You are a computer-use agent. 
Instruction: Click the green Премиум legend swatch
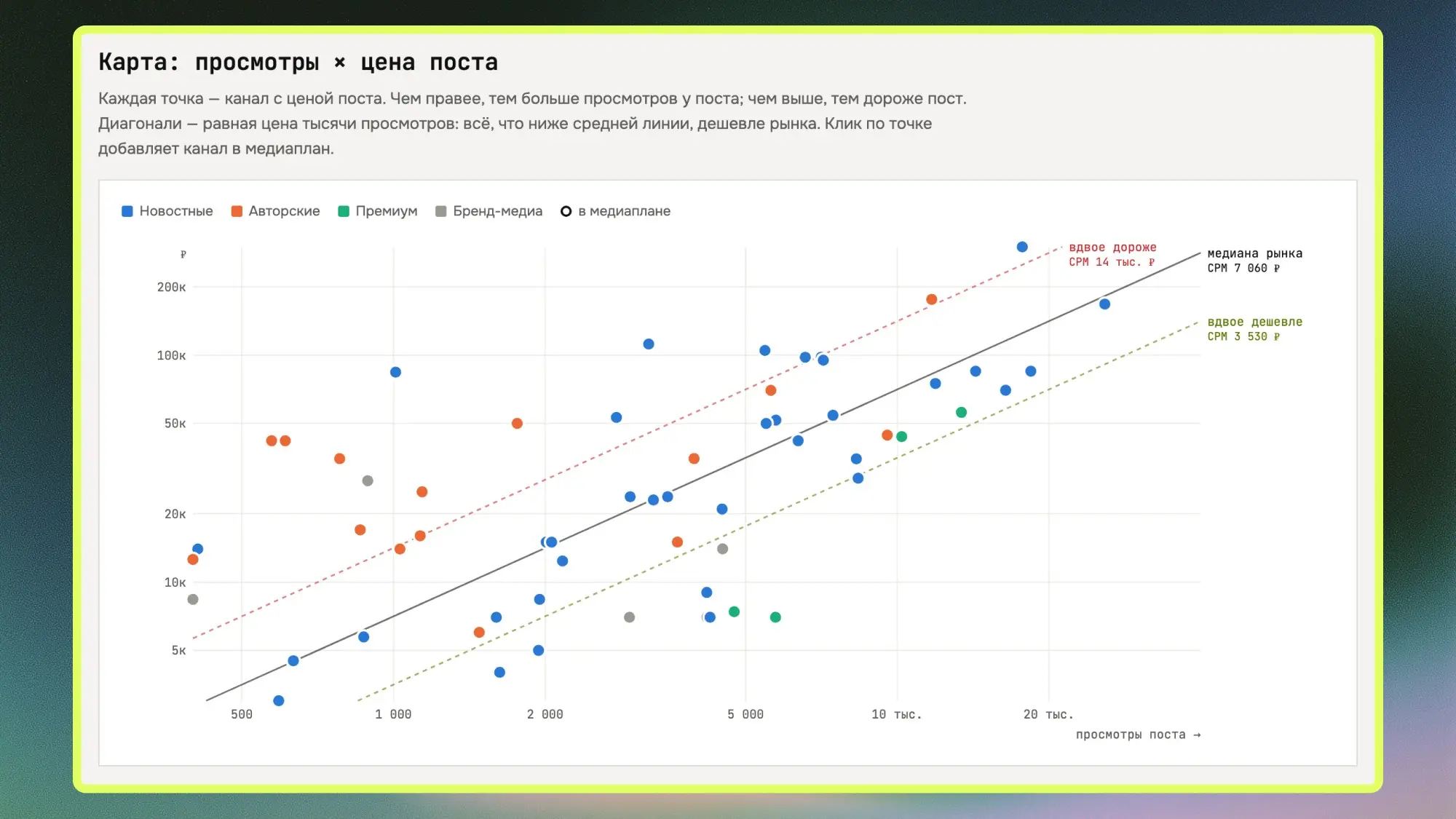pos(344,211)
